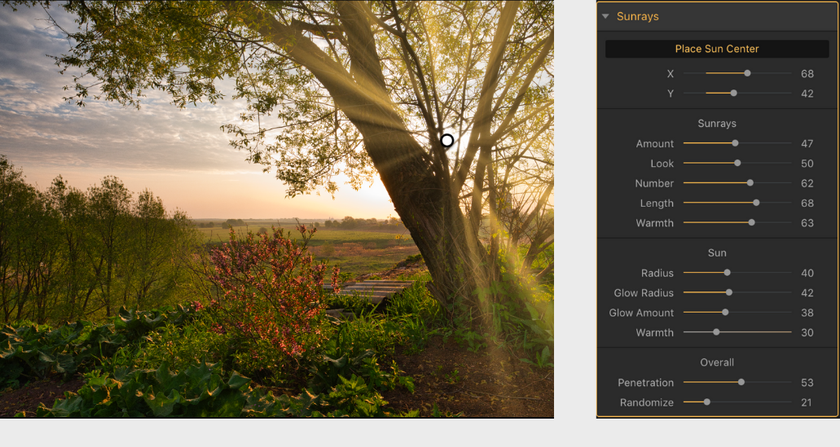Select the Y value 42

point(807,94)
